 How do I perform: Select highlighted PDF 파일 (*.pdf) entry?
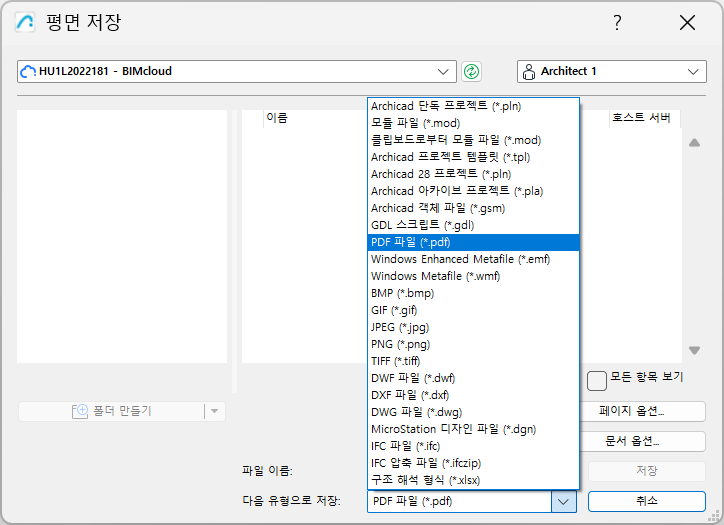coord(473,242)
